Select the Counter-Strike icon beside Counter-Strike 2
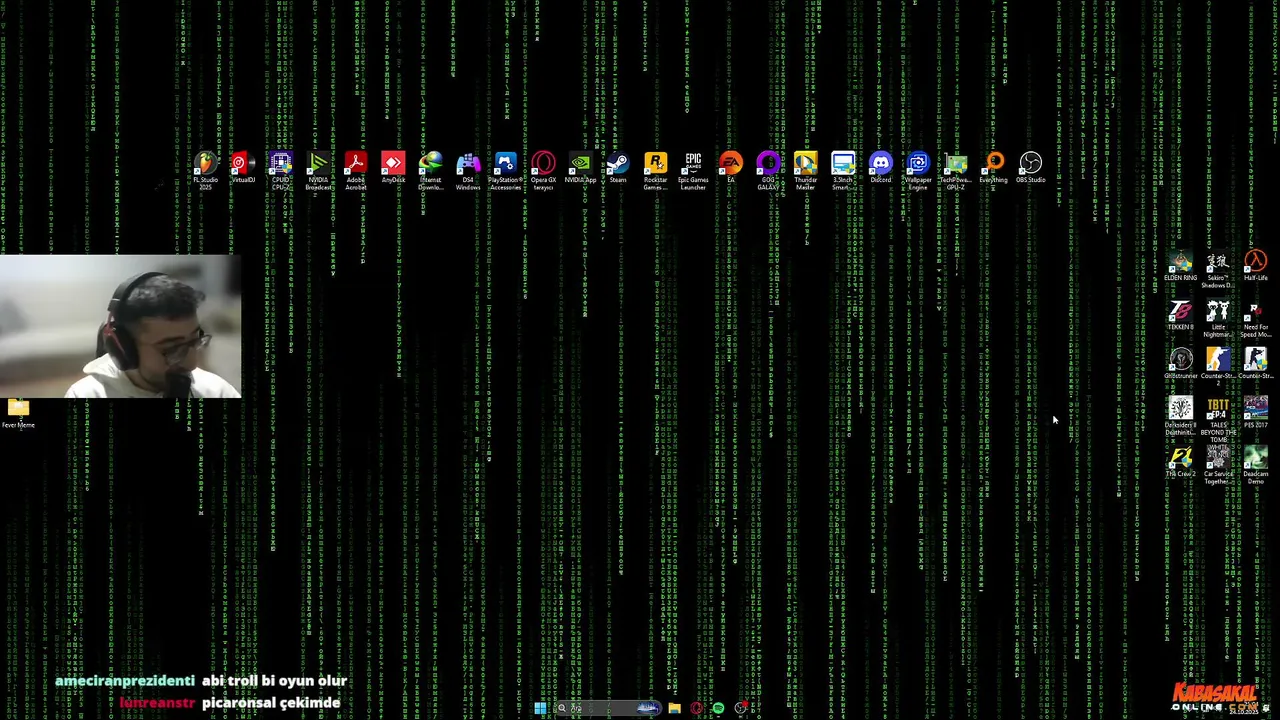Screen dimensions: 1280x720 1256,364
